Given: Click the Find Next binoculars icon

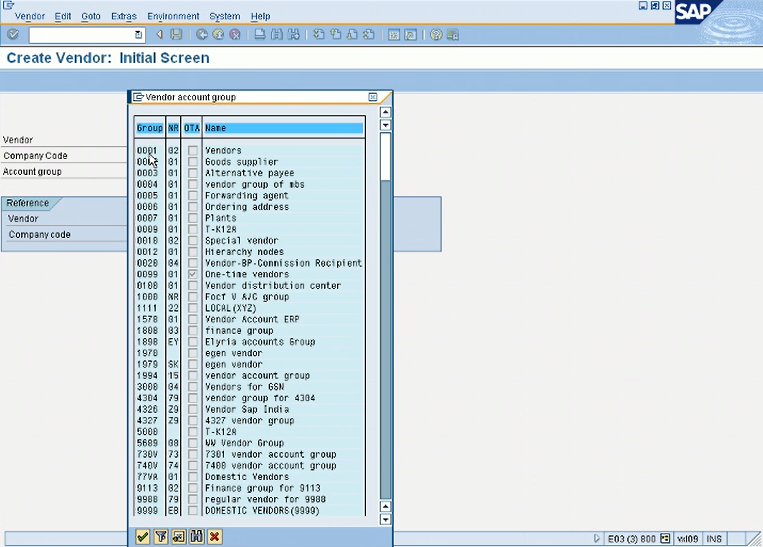Looking at the screenshot, I should pyautogui.click(x=293, y=35).
